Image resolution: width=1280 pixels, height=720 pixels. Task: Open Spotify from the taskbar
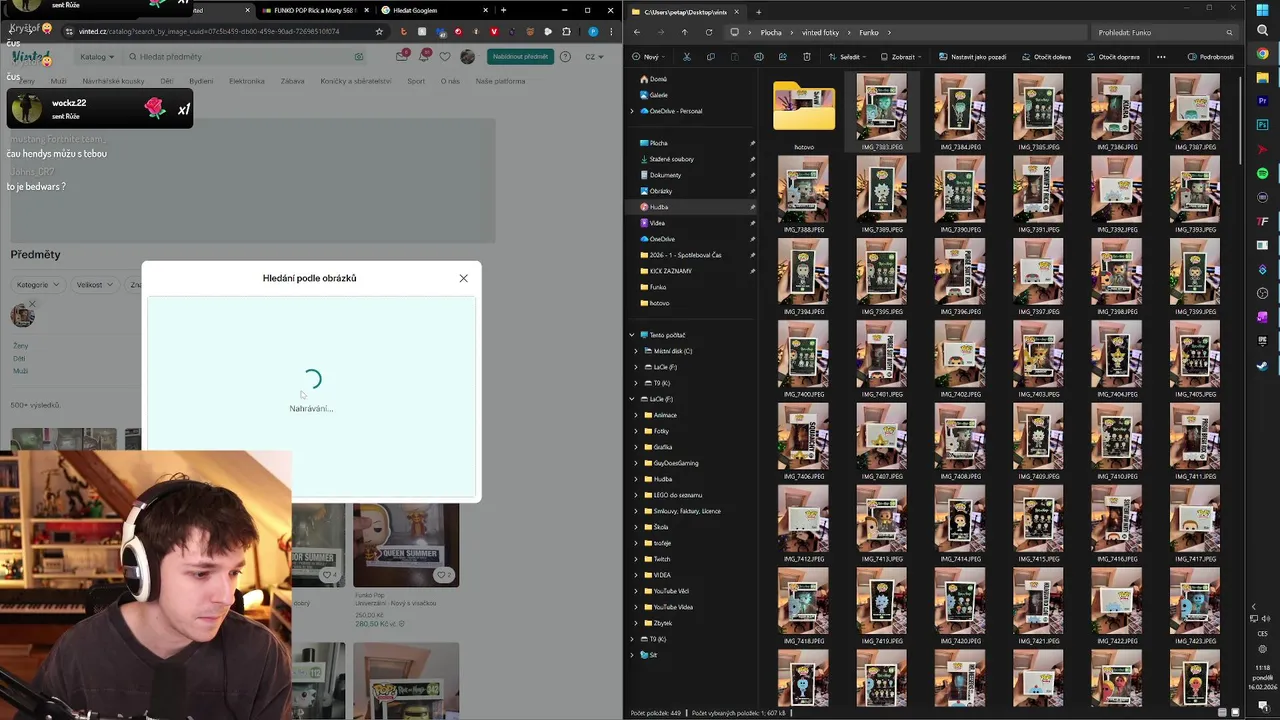(x=1262, y=174)
